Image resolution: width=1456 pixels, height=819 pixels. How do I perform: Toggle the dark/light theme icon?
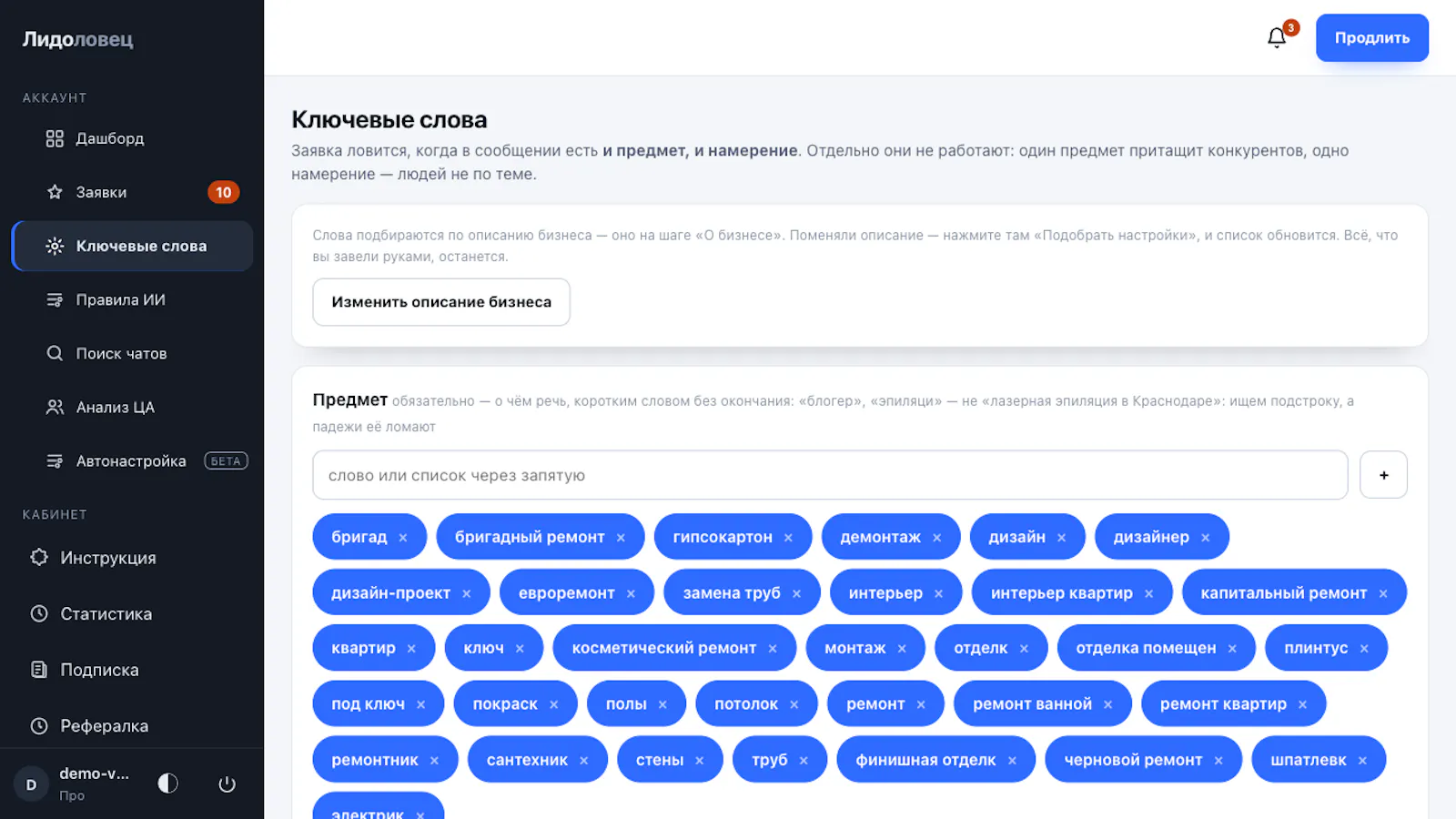pyautogui.click(x=168, y=784)
